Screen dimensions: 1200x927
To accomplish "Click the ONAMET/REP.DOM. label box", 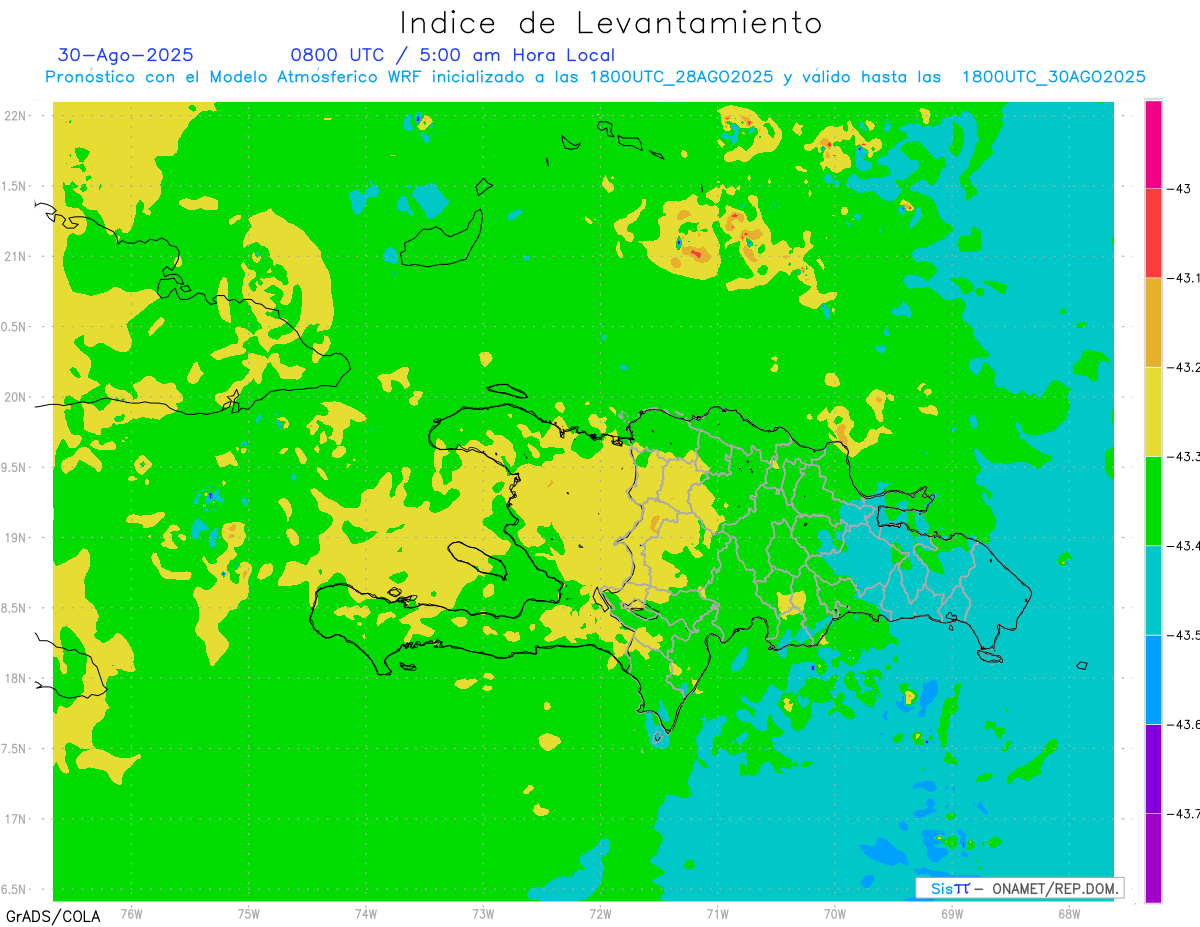I will pos(1020,888).
